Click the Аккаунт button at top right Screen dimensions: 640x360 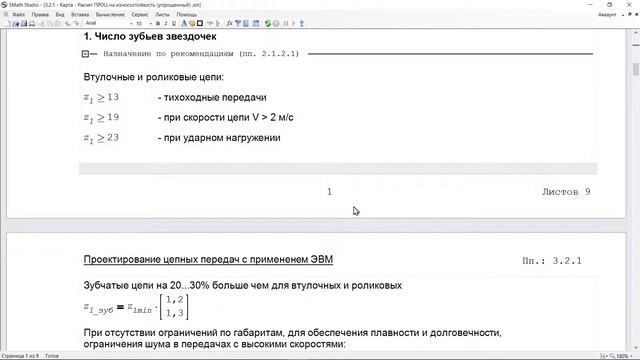607,15
